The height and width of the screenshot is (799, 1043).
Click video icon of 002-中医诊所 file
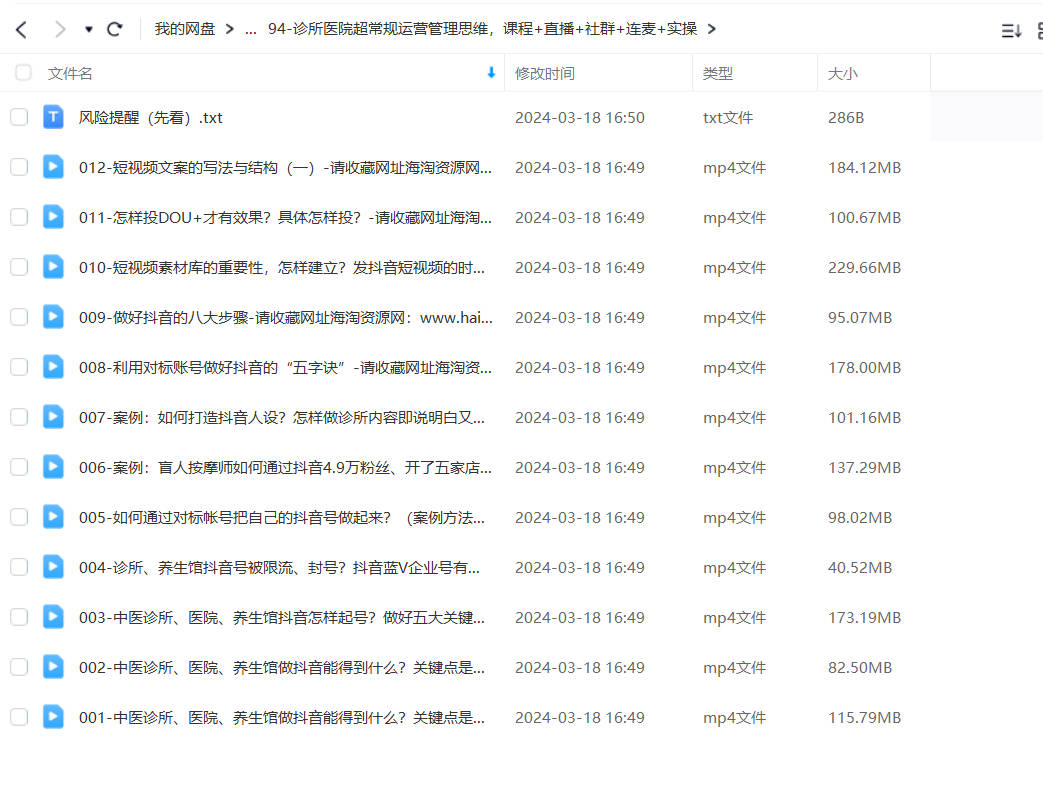(53, 666)
